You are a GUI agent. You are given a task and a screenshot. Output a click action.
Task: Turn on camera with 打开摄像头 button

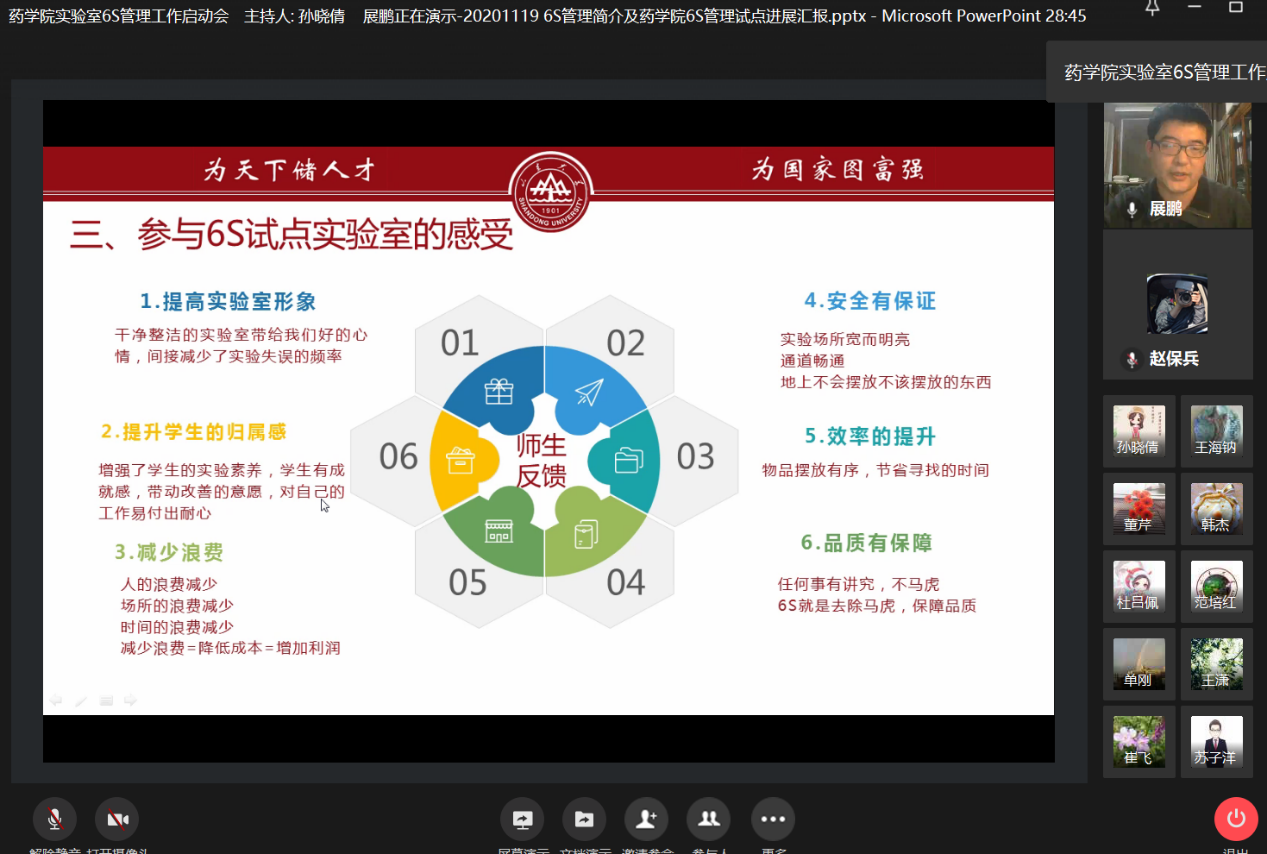click(117, 820)
